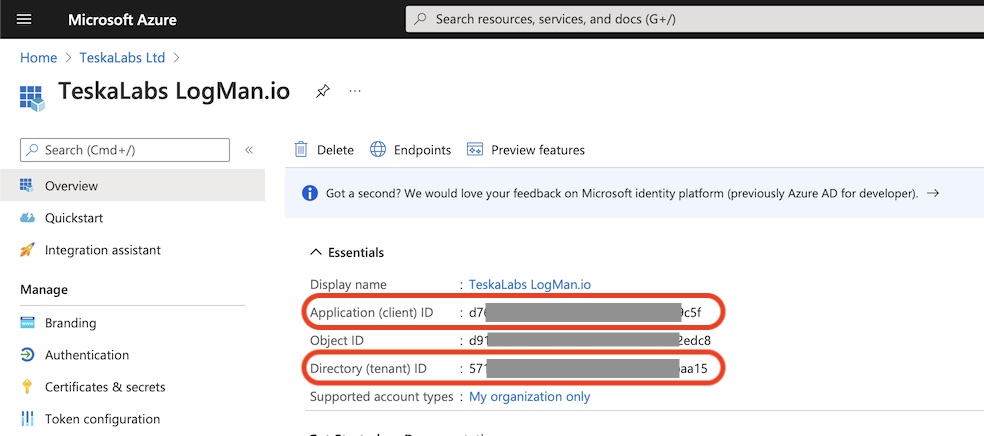This screenshot has width=984, height=436.
Task: Select Overview in the sidebar
Action: [x=132, y=186]
